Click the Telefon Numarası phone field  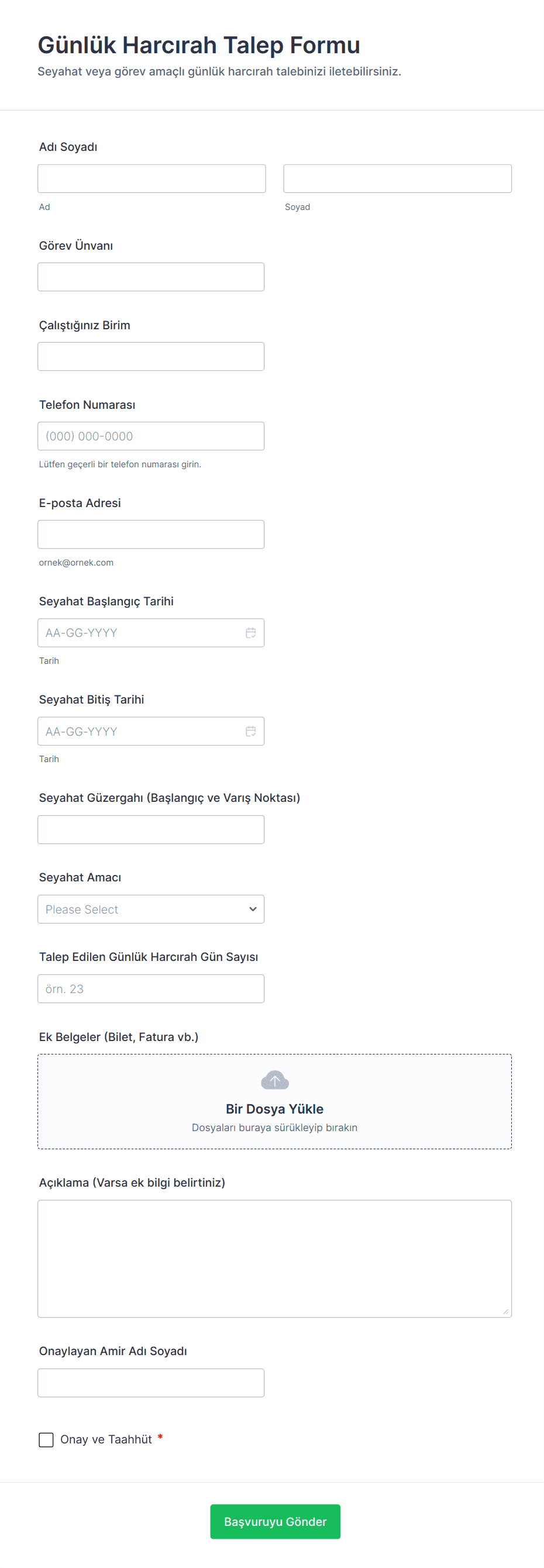point(151,436)
